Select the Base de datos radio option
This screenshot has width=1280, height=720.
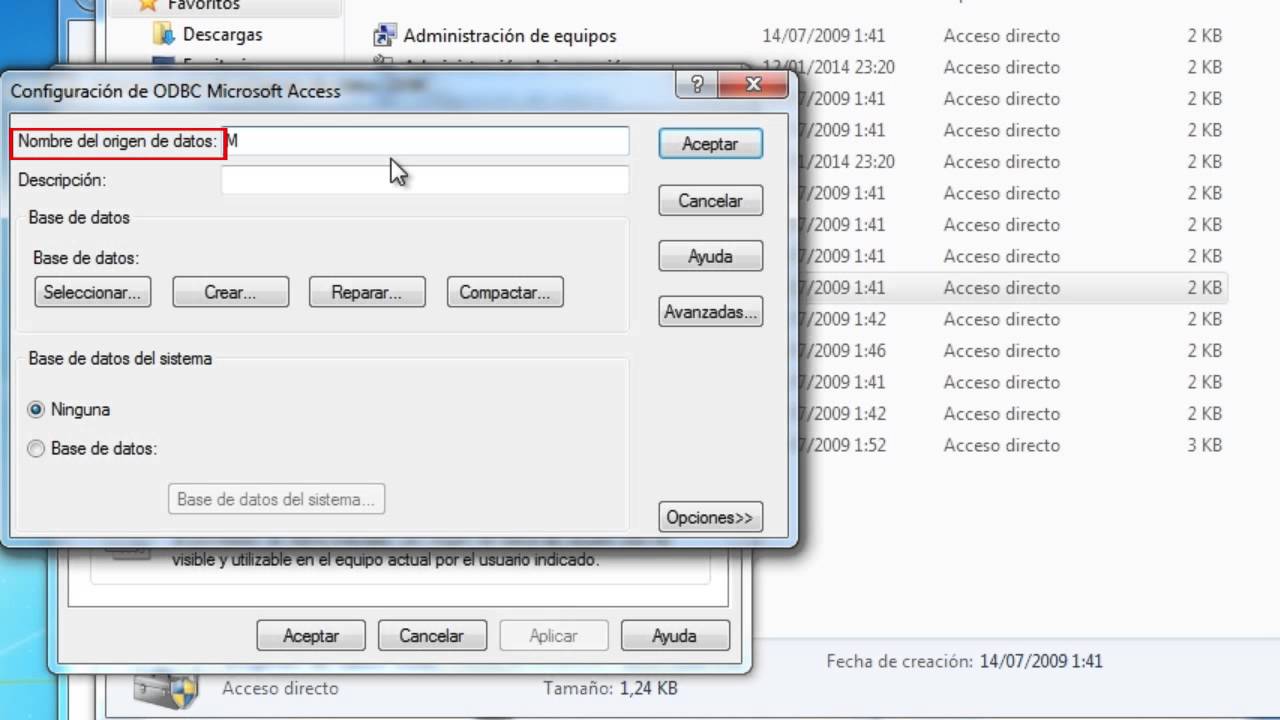(x=36, y=449)
